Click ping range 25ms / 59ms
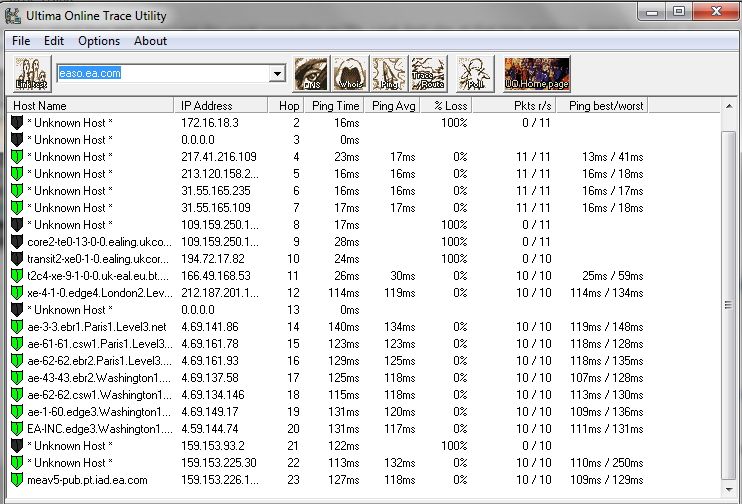The width and height of the screenshot is (742, 504). 612,276
